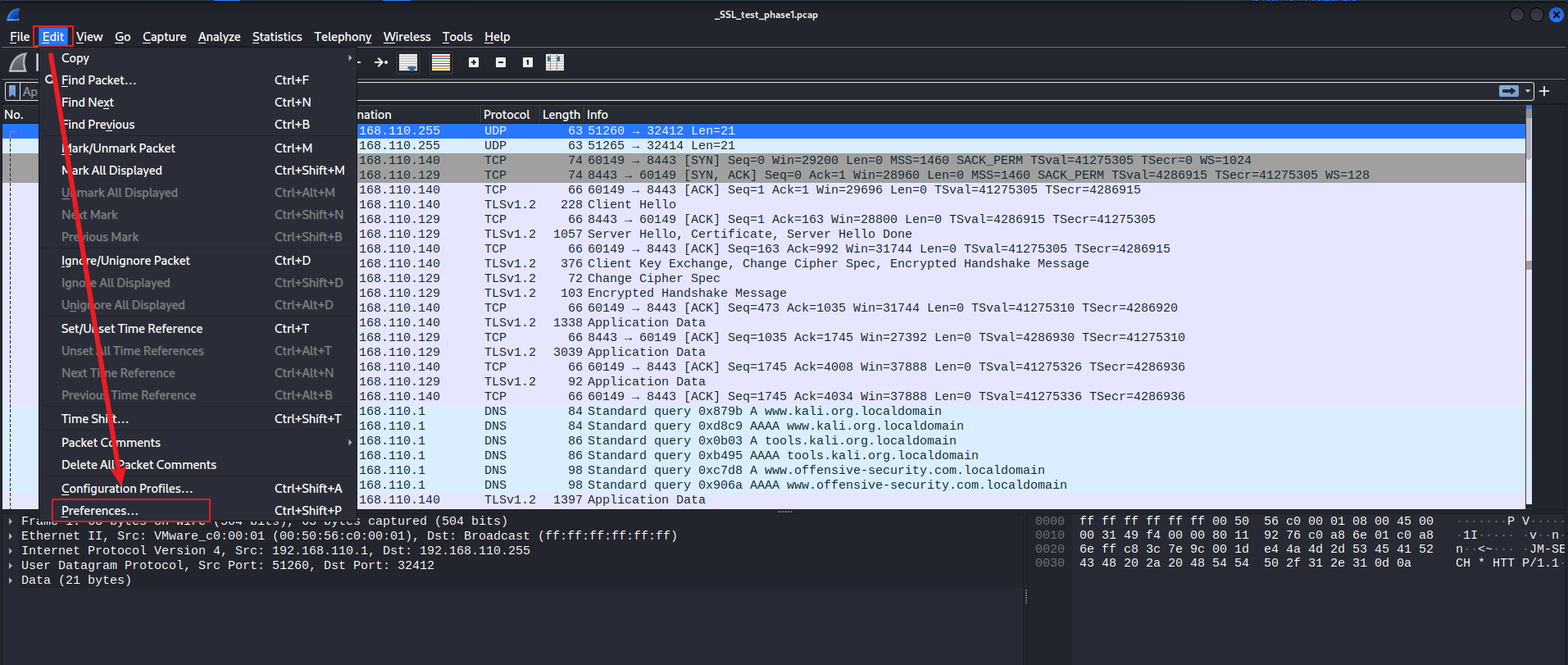This screenshot has height=665, width=1568.
Task: Toggle the colorize packet list icon
Action: pos(441,62)
